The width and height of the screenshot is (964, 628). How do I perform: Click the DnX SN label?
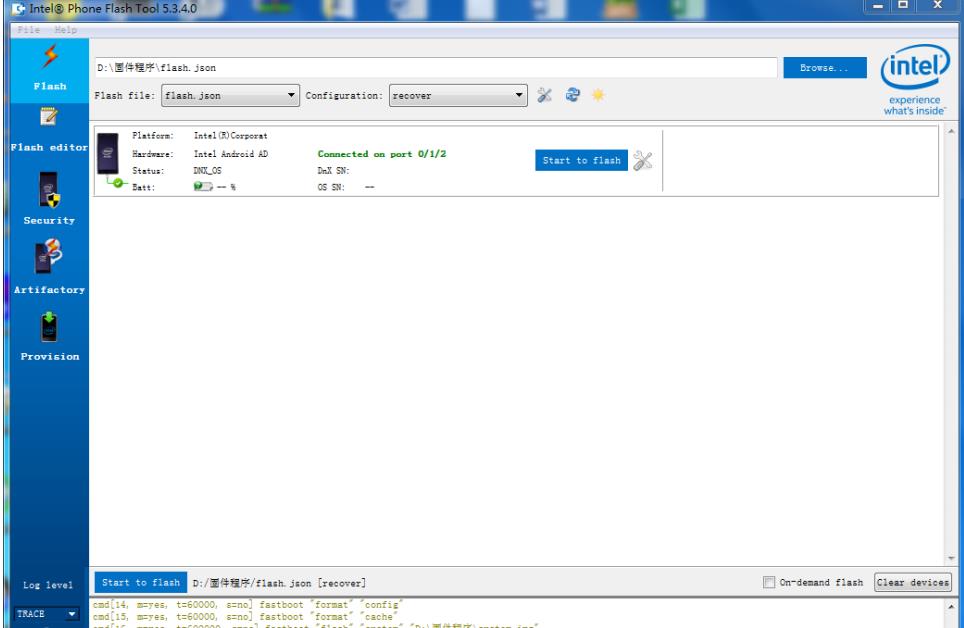coord(333,170)
